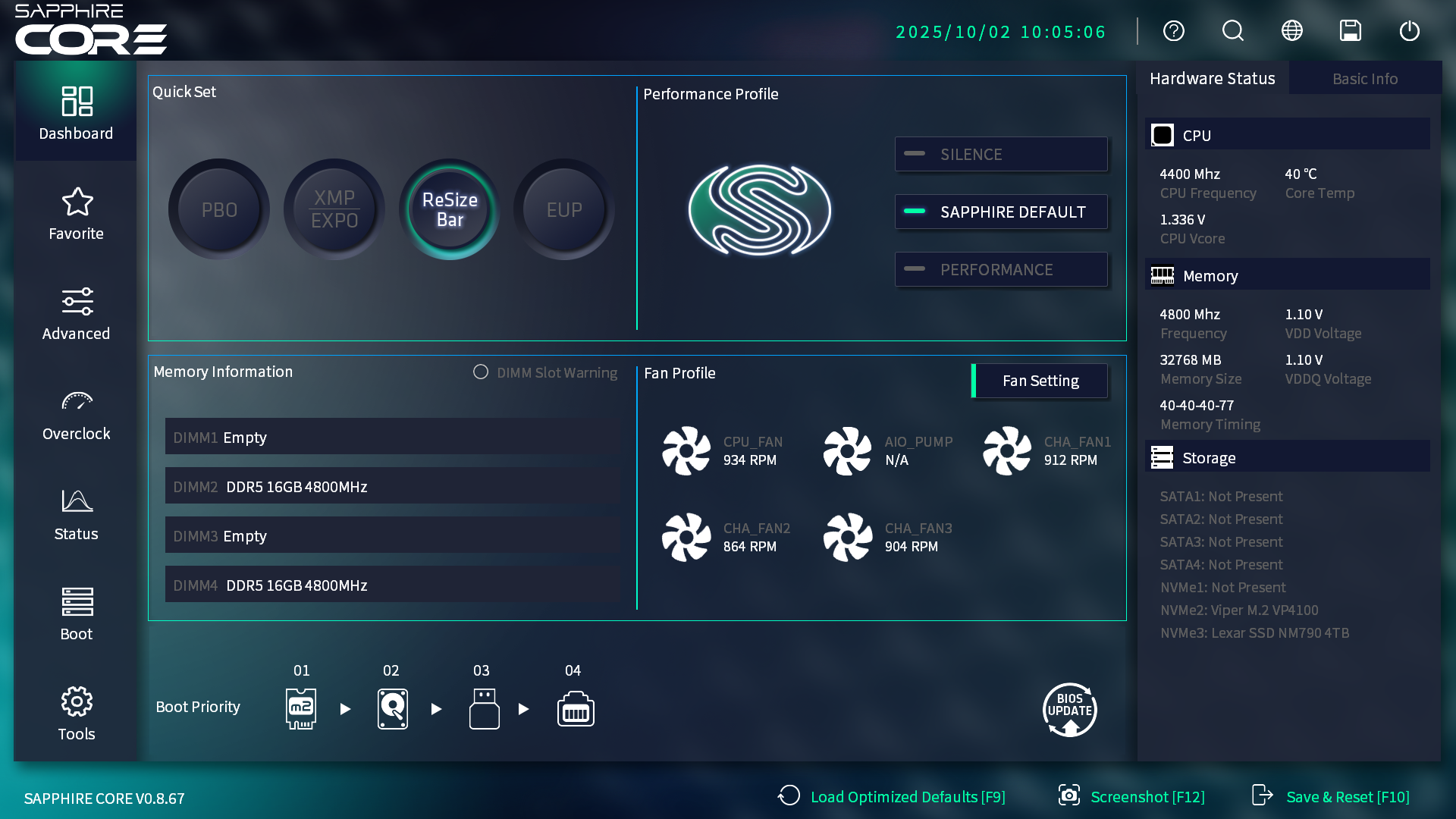This screenshot has height=819, width=1456.
Task: Open the Fan Setting button
Action: pyautogui.click(x=1040, y=381)
